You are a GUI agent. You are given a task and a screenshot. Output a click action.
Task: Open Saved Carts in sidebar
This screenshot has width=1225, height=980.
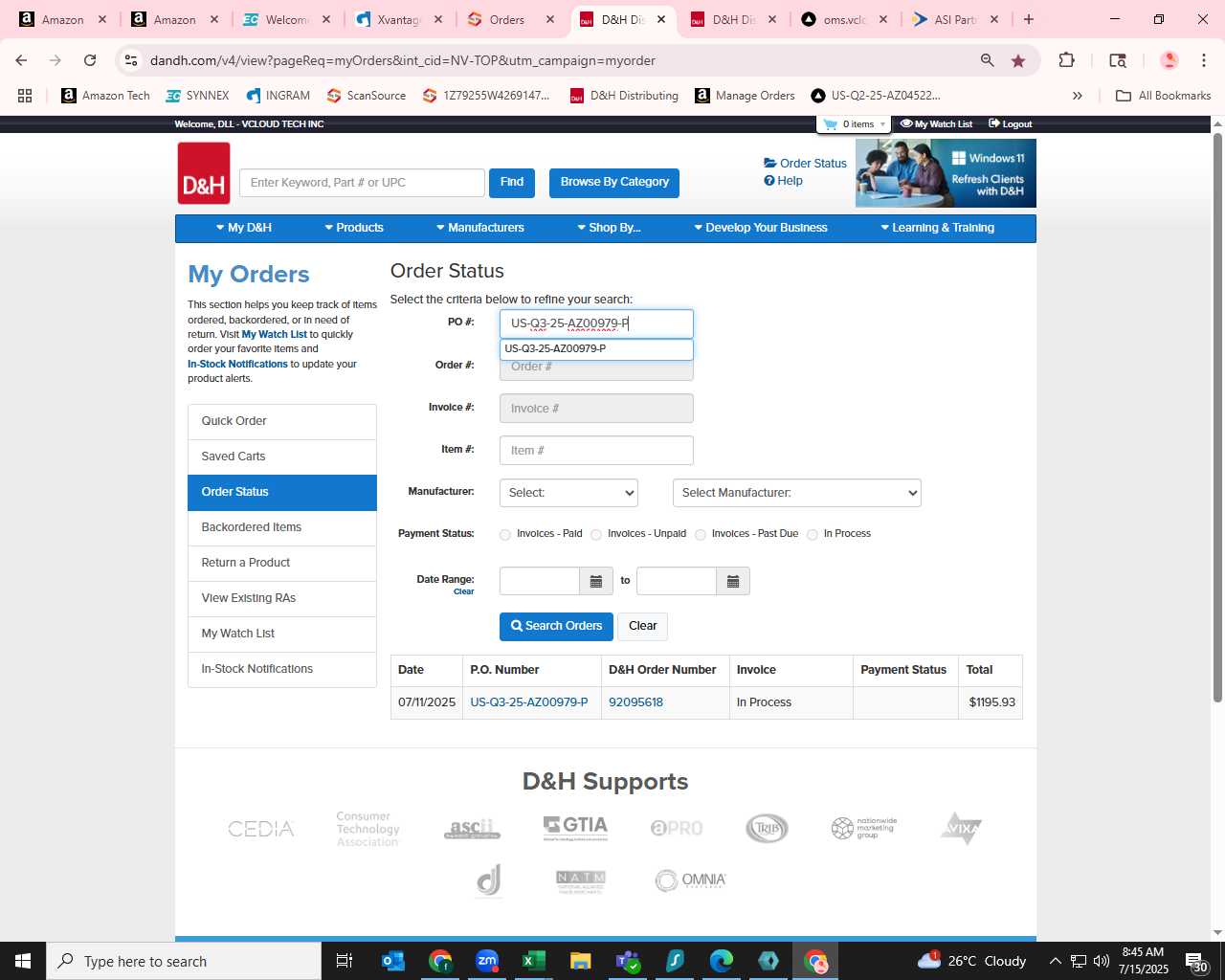[x=282, y=457]
